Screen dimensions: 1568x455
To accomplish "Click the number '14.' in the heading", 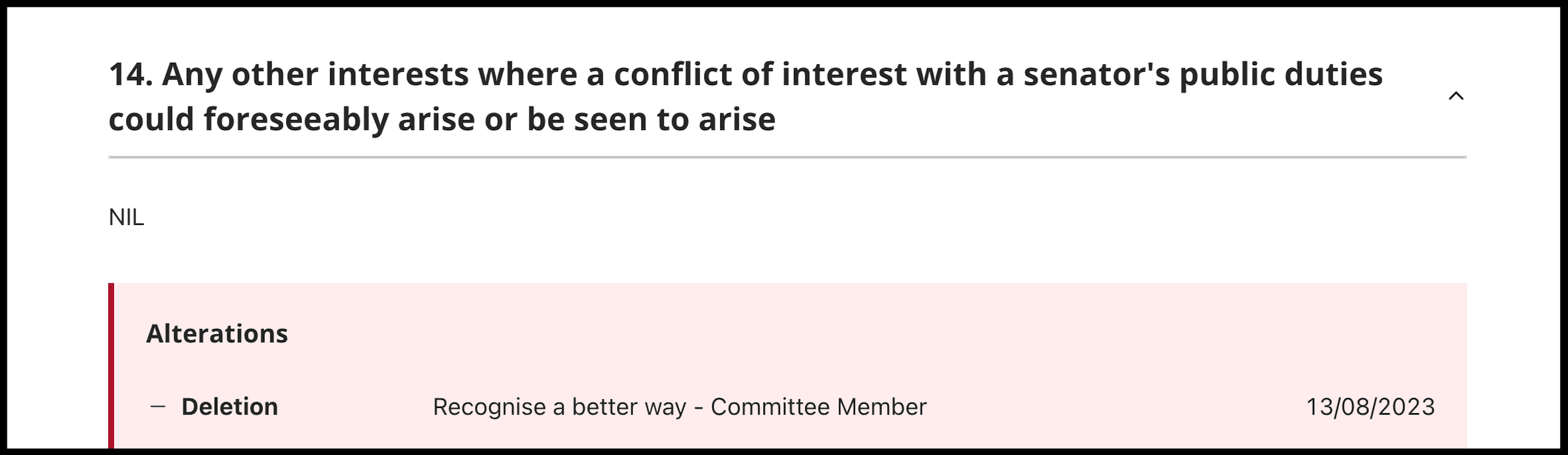I will (131, 74).
